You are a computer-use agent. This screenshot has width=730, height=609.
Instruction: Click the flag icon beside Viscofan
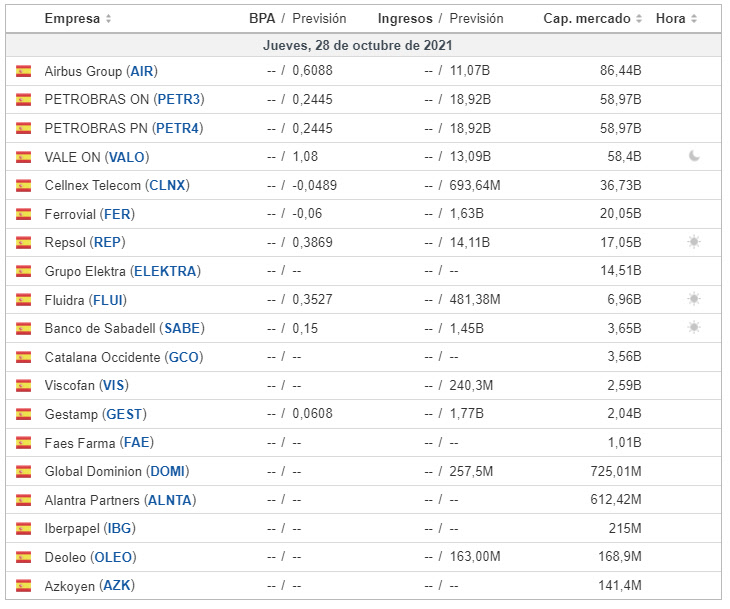[23, 386]
